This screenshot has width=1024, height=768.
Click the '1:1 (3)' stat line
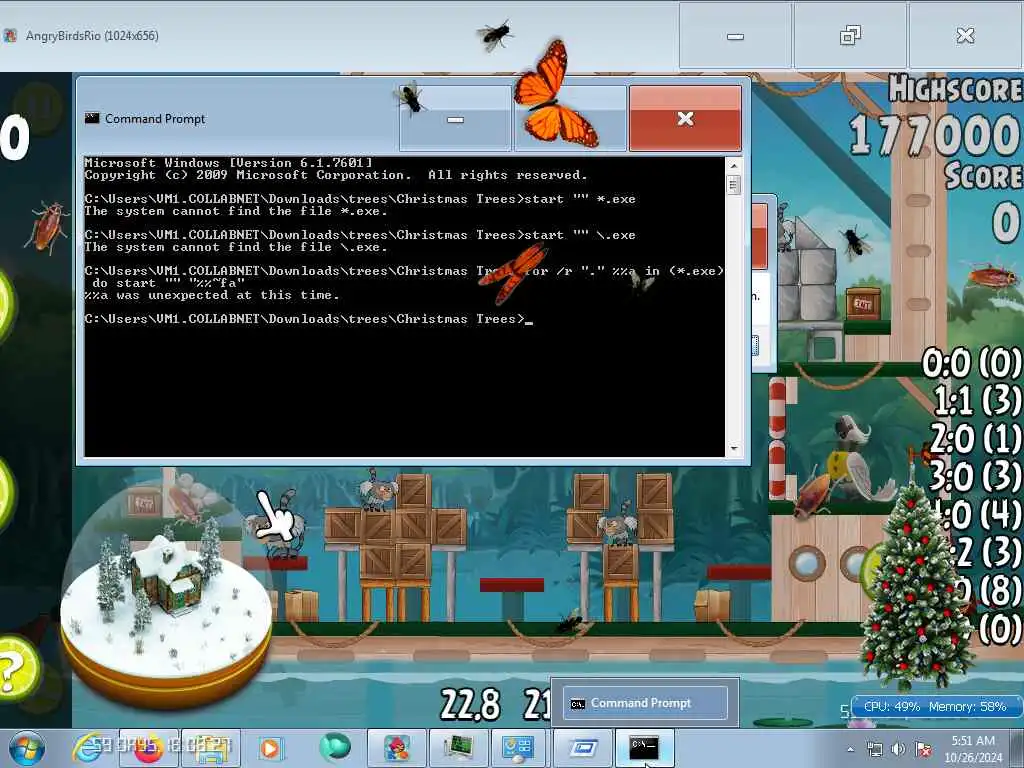[976, 400]
